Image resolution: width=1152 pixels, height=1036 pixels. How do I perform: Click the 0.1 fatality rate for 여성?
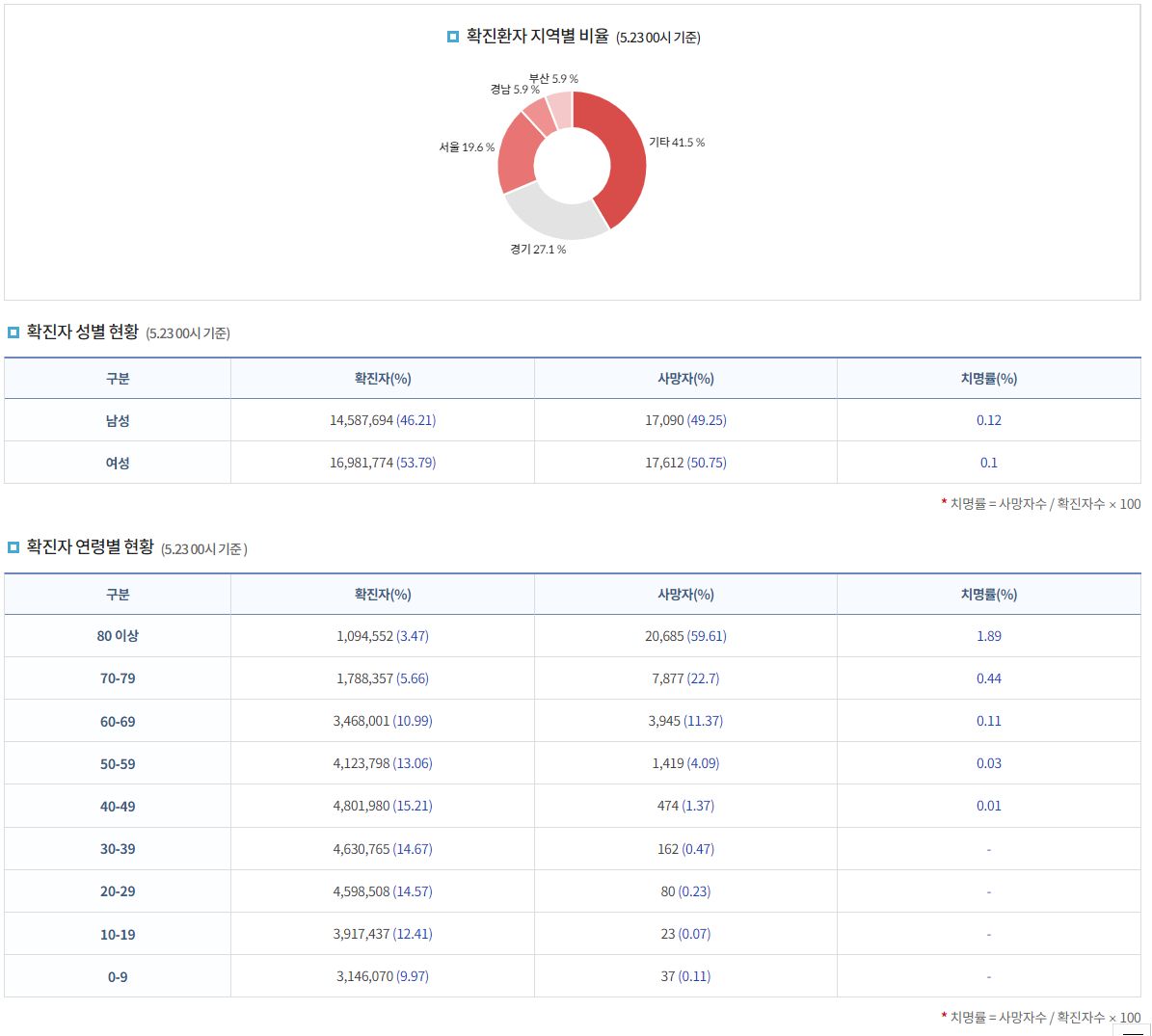click(989, 464)
